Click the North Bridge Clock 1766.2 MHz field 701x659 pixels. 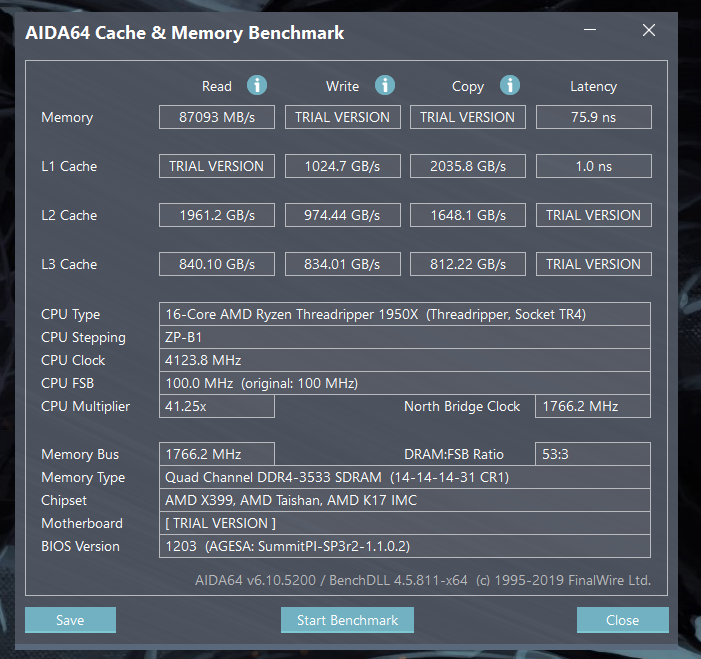click(x=593, y=406)
